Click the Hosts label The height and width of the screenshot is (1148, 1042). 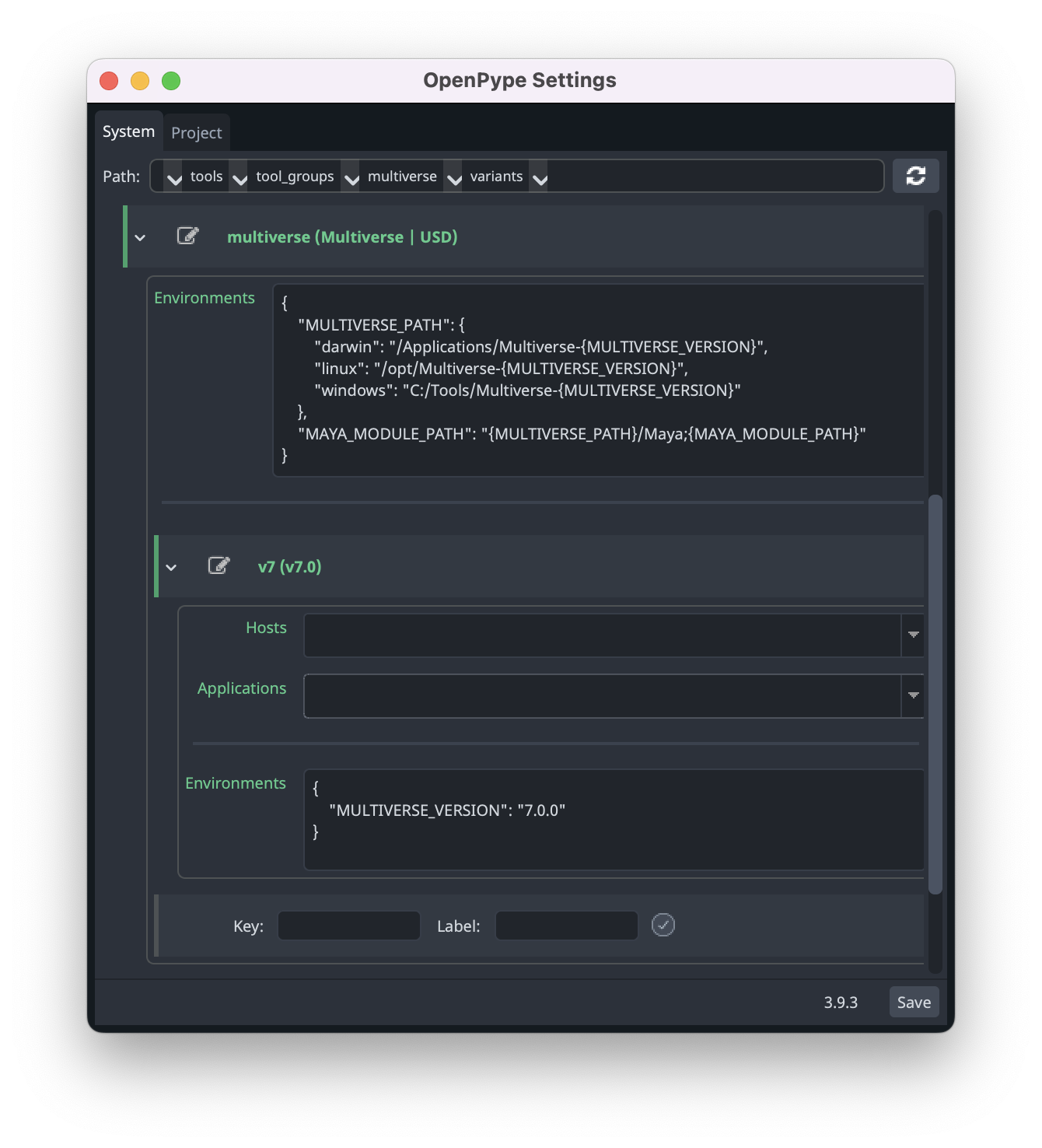coord(266,628)
